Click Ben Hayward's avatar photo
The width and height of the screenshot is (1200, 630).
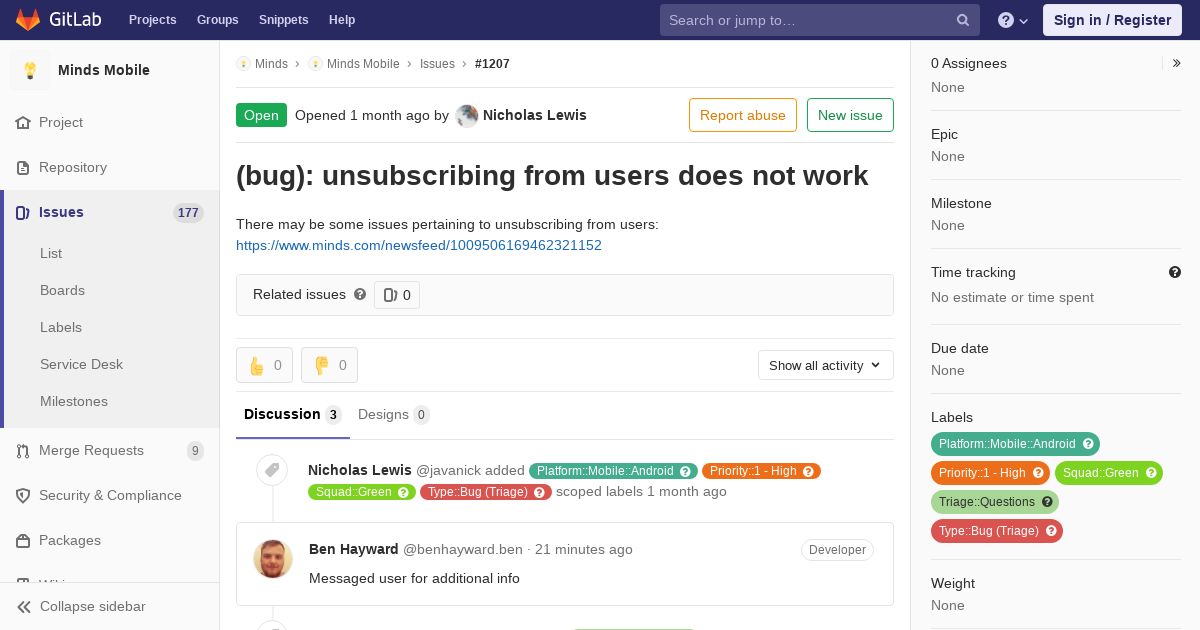pyautogui.click(x=273, y=559)
